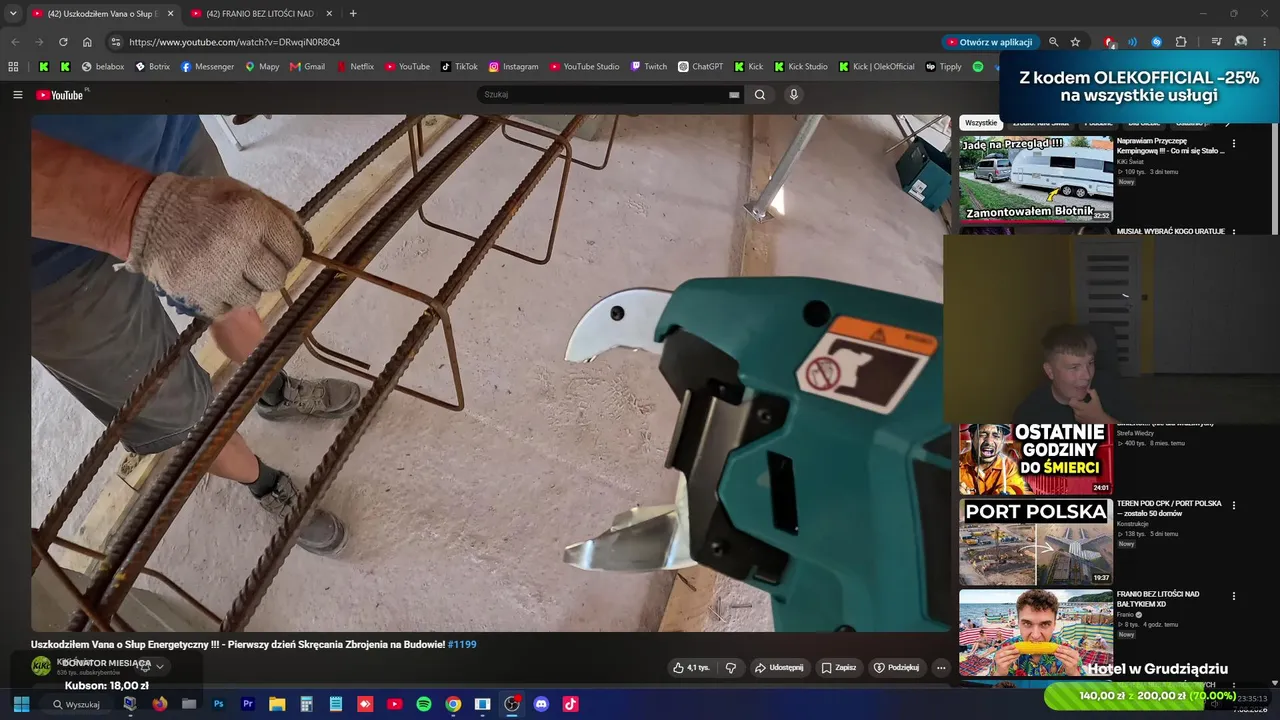Click the title Naprawiam Przyczepę Kempingową
This screenshot has width=1280, height=720.
(x=1170, y=146)
